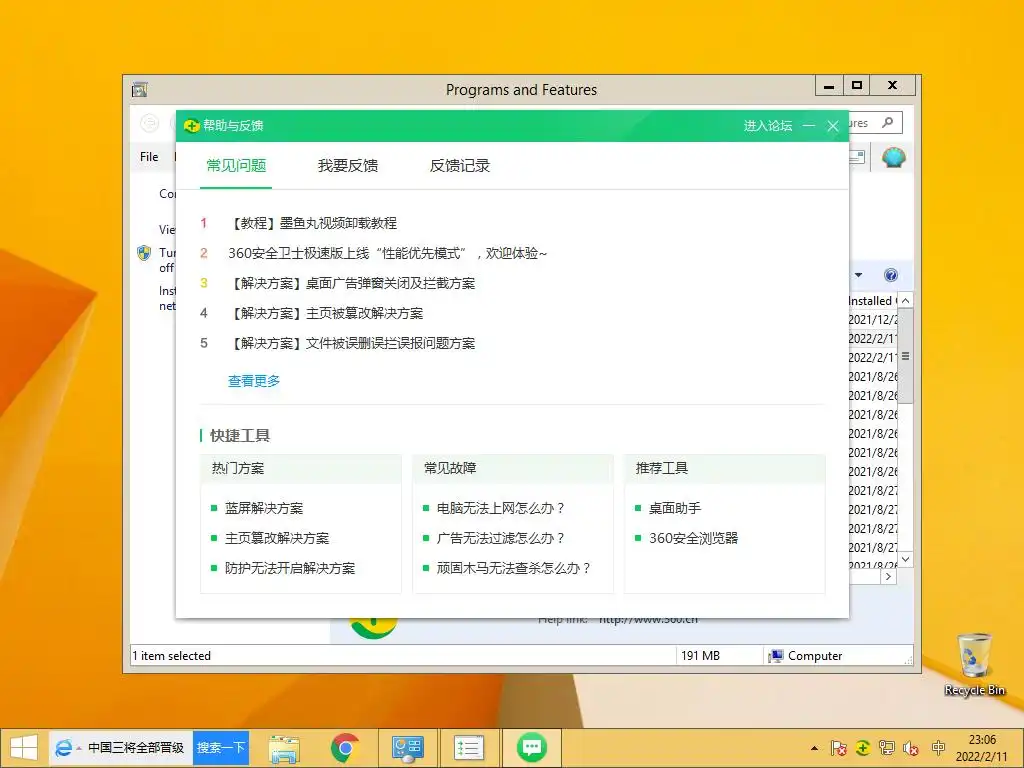Viewport: 1024px width, 768px height.
Task: Open 顽固木马无法查杀怎么办？ item
Action: tap(513, 568)
